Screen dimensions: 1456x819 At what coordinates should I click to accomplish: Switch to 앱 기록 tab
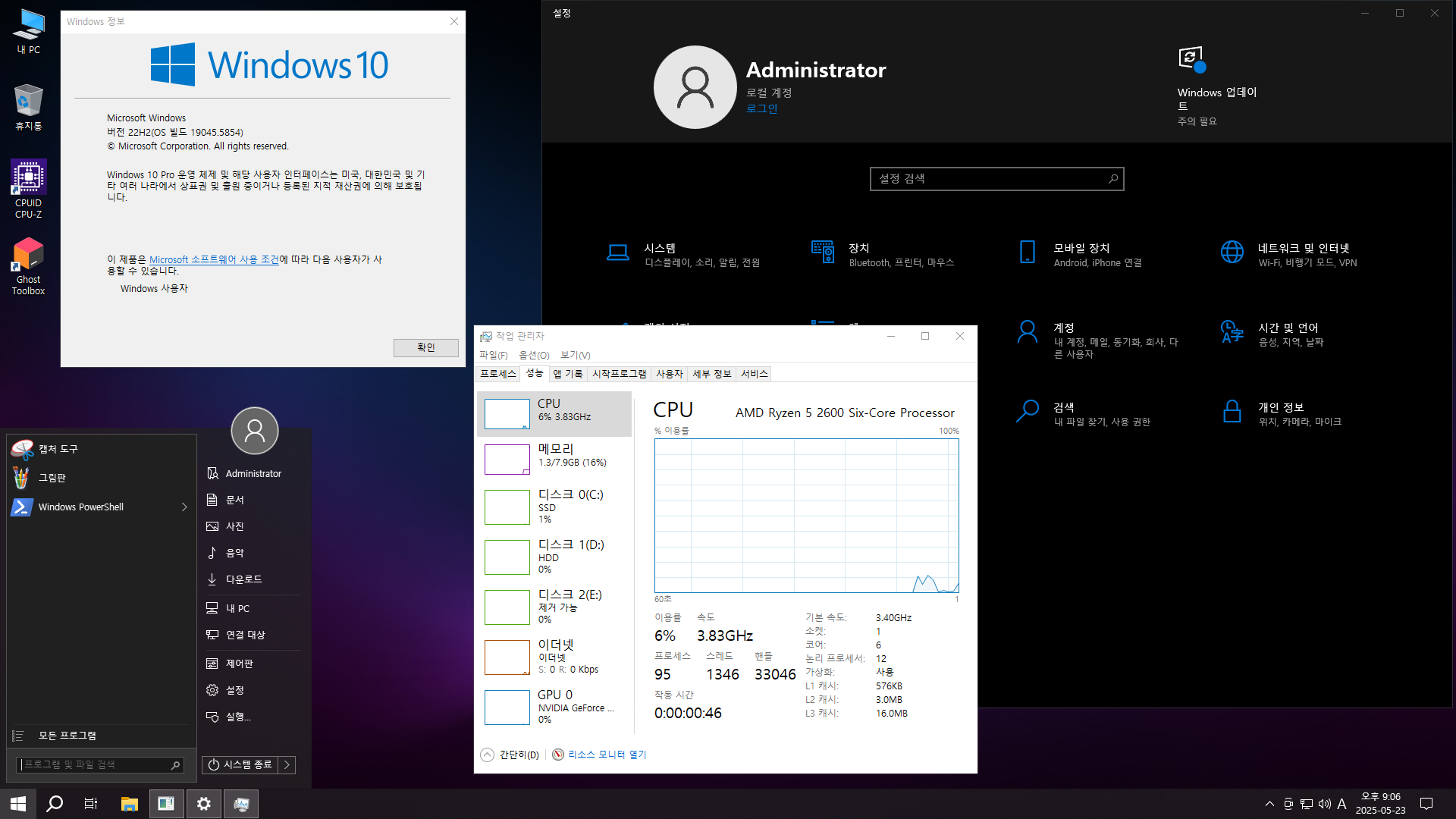click(568, 374)
